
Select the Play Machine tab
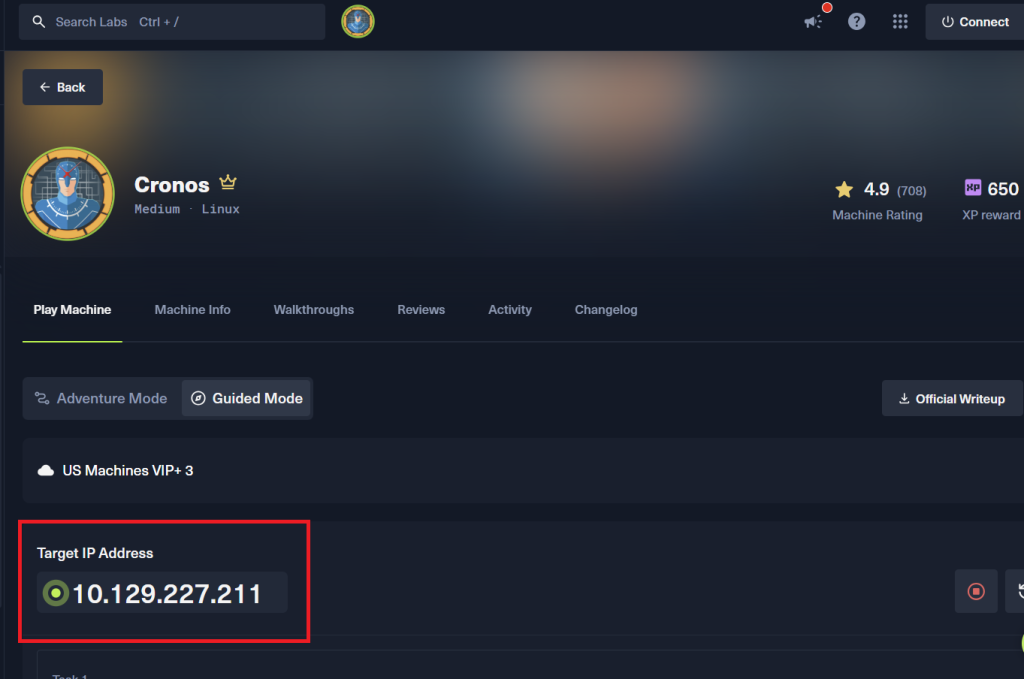pyautogui.click(x=72, y=309)
